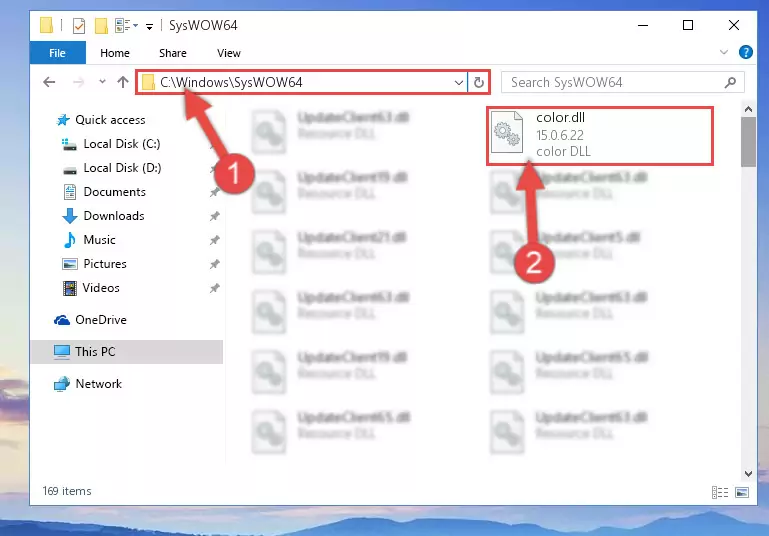Open Help with the blue question mark
769x536 pixels.
pos(745,52)
